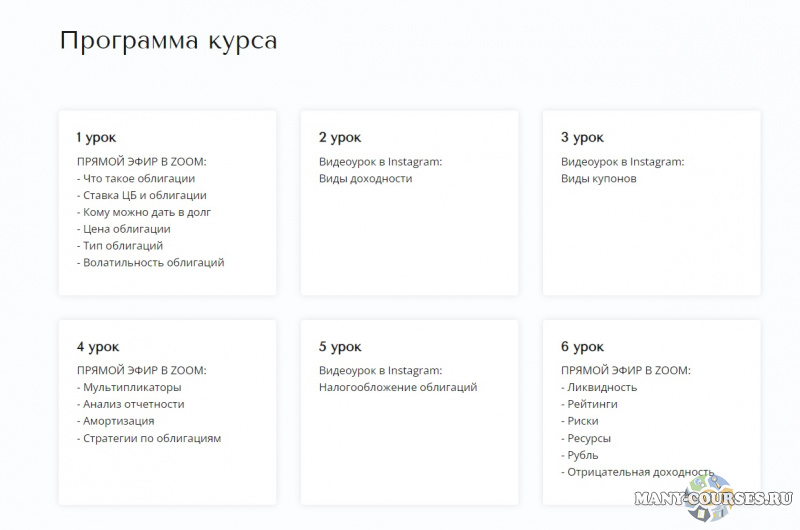Image resolution: width=800 pixels, height=530 pixels.
Task: Select the "2 урок" card title
Action: click(339, 137)
